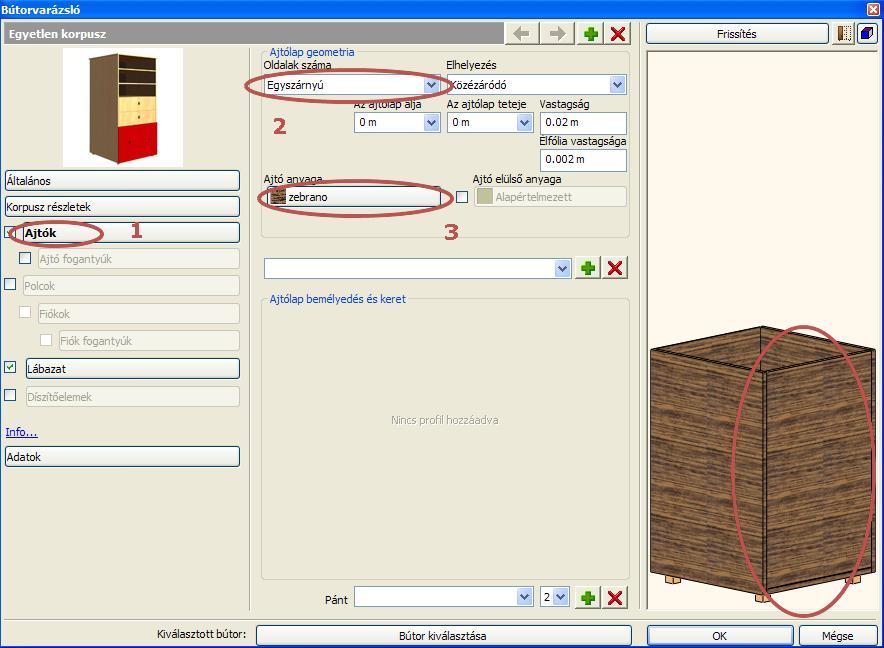Open the Lábazat section

[x=132, y=369]
